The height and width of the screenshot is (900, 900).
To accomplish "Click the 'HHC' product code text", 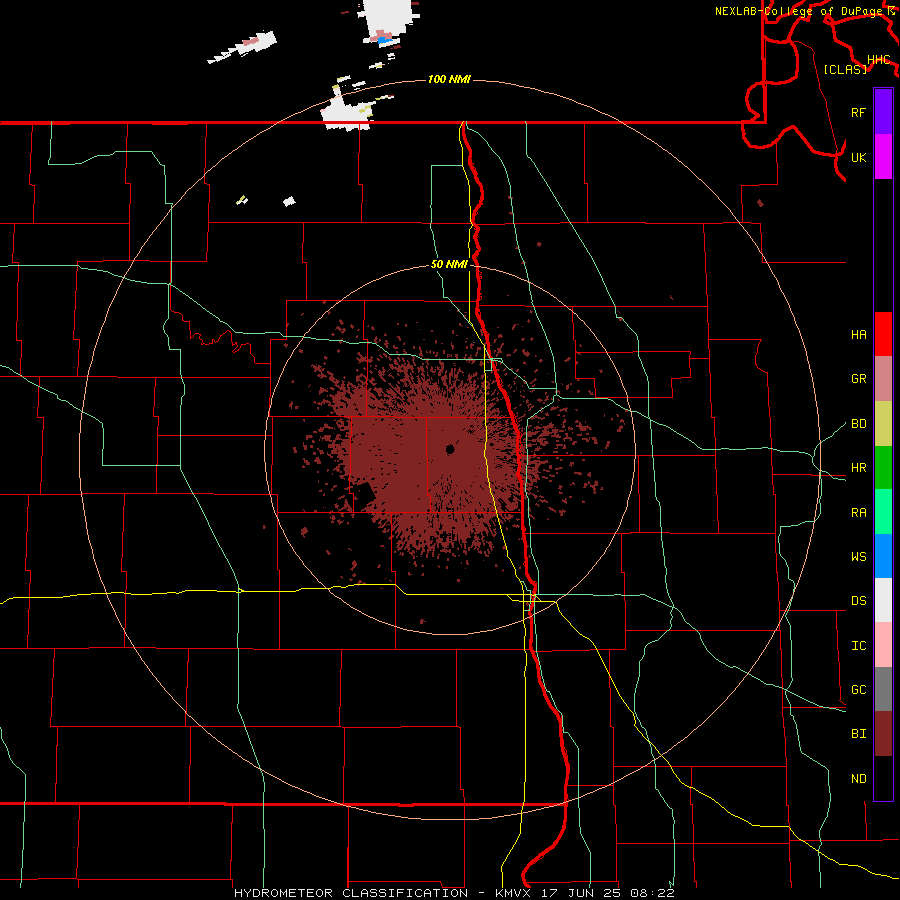I will 879,60.
